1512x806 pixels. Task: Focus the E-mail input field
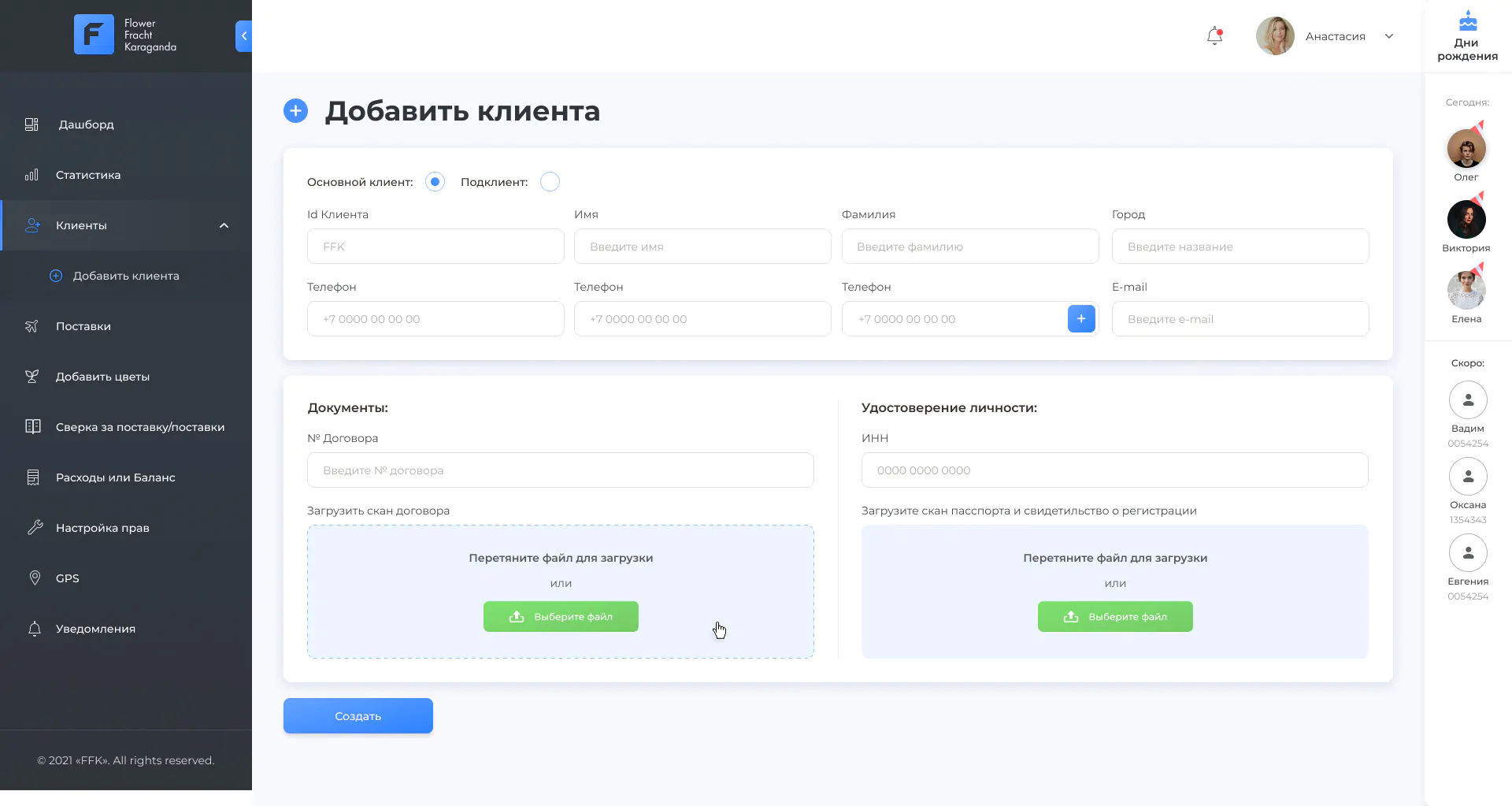coord(1240,319)
